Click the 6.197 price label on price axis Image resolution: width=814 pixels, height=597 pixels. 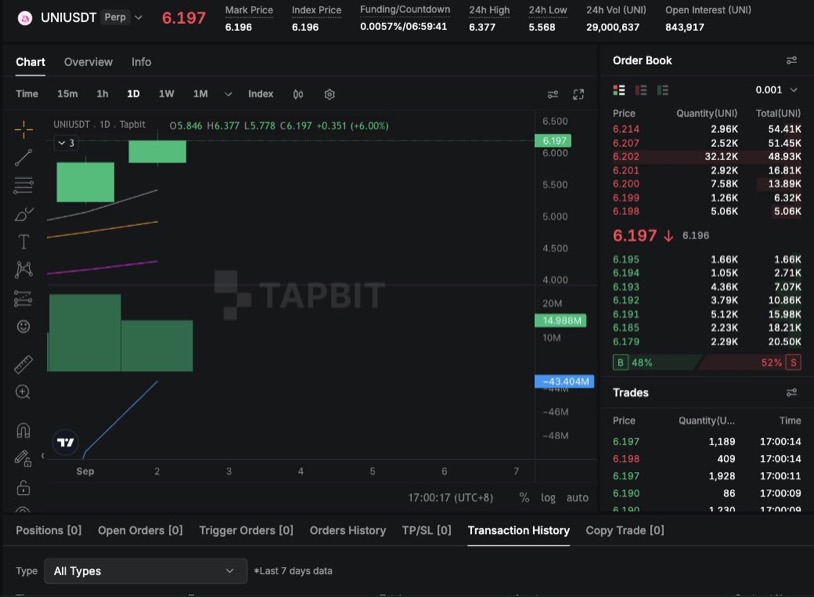coord(553,141)
